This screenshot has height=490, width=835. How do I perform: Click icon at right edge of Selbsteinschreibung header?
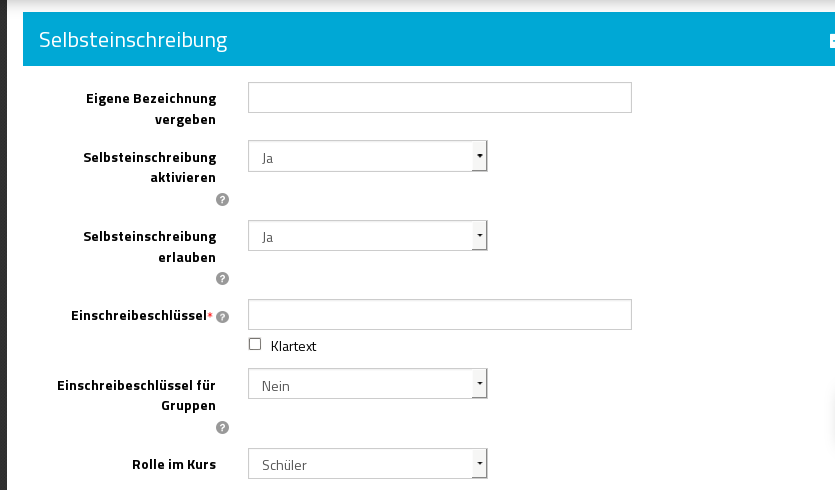(831, 41)
